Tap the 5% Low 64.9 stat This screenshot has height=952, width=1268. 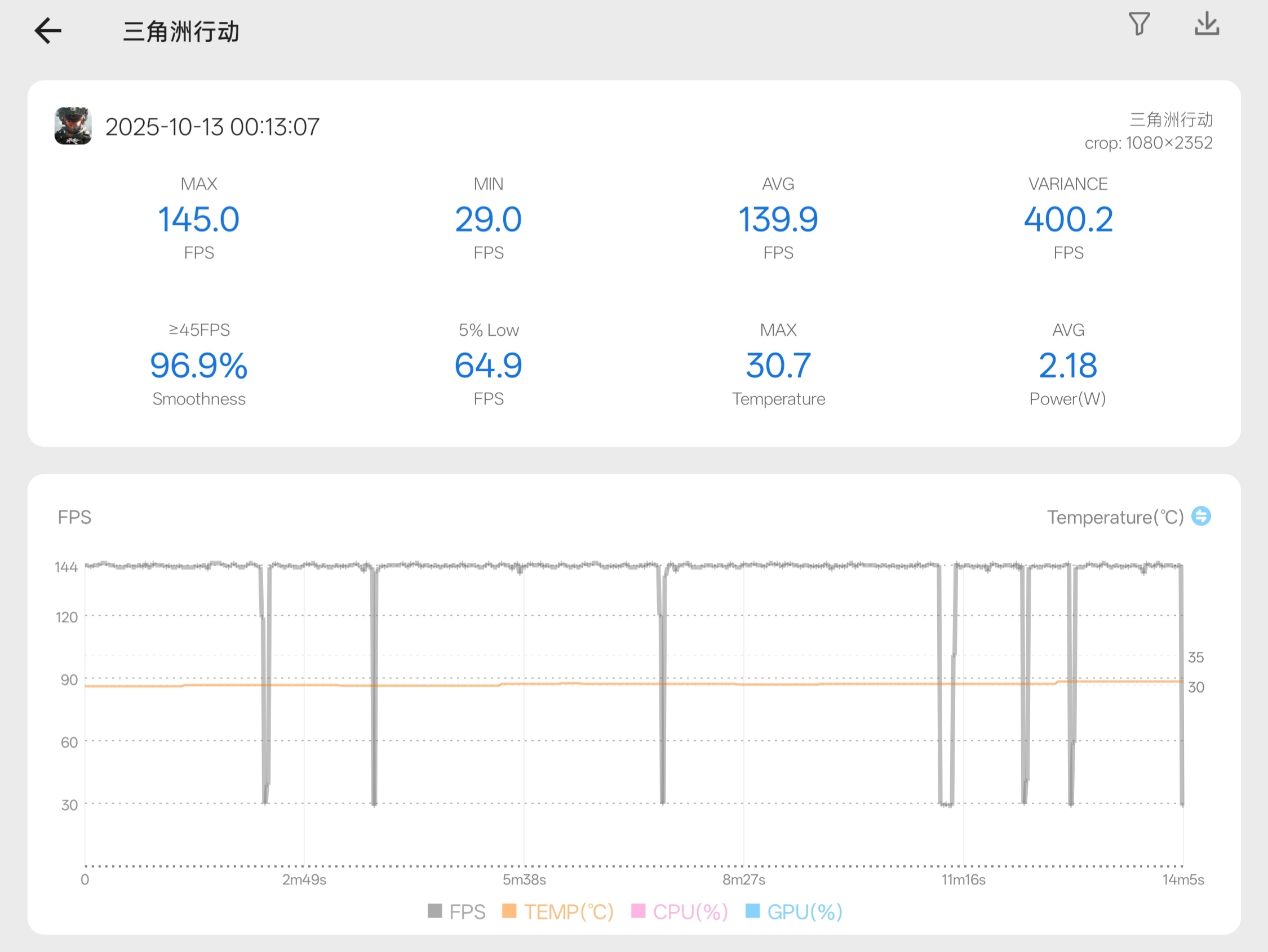click(x=489, y=366)
